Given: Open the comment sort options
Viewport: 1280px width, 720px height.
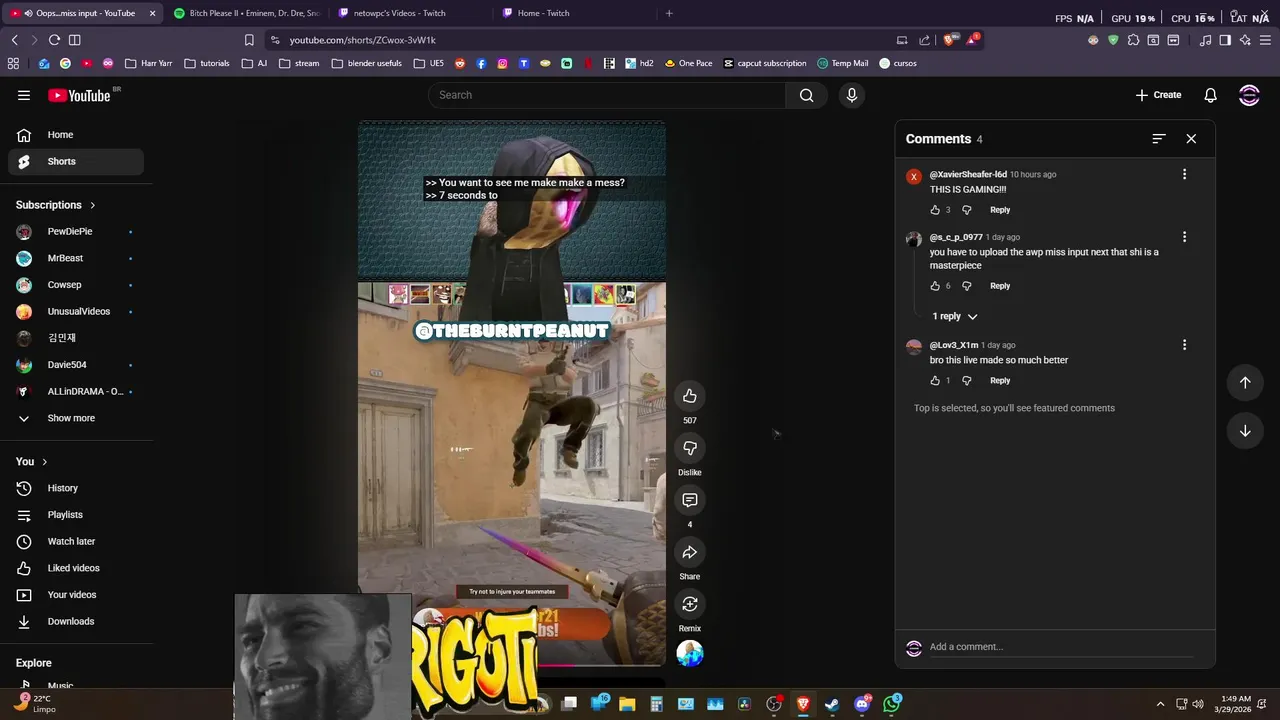Looking at the screenshot, I should pos(1159,139).
